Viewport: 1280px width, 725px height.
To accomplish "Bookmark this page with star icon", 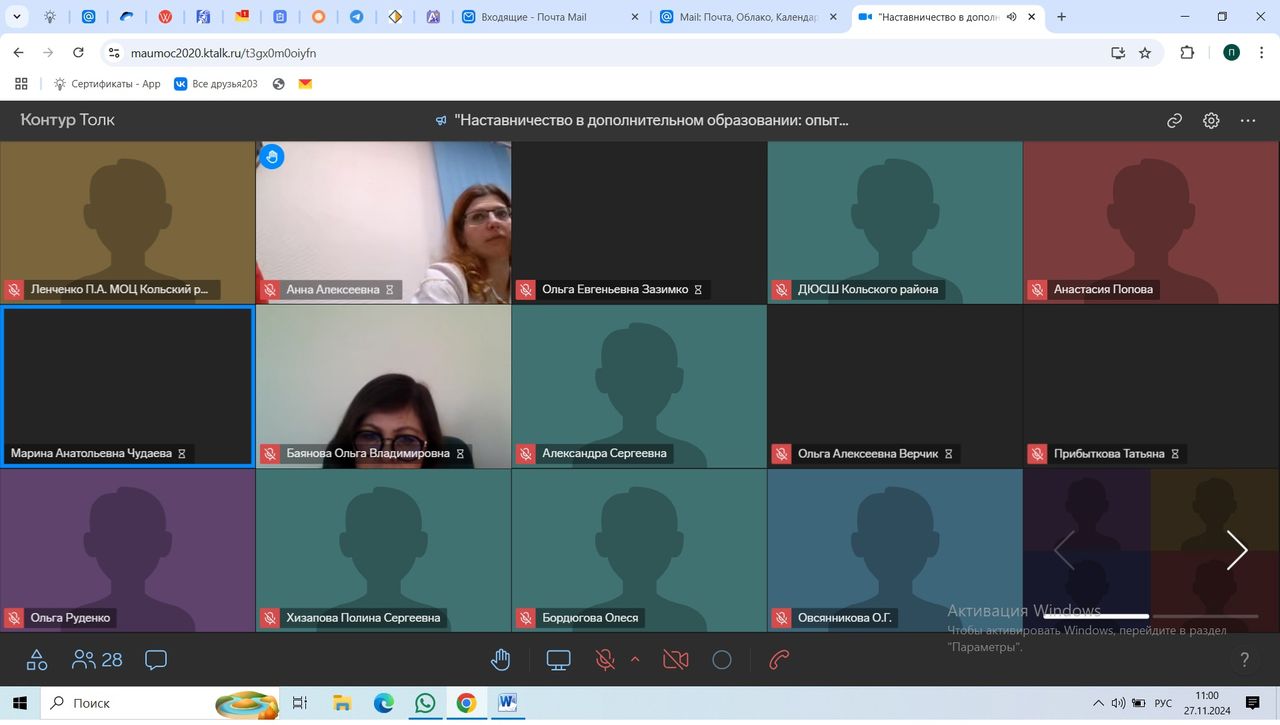I will [x=1145, y=53].
